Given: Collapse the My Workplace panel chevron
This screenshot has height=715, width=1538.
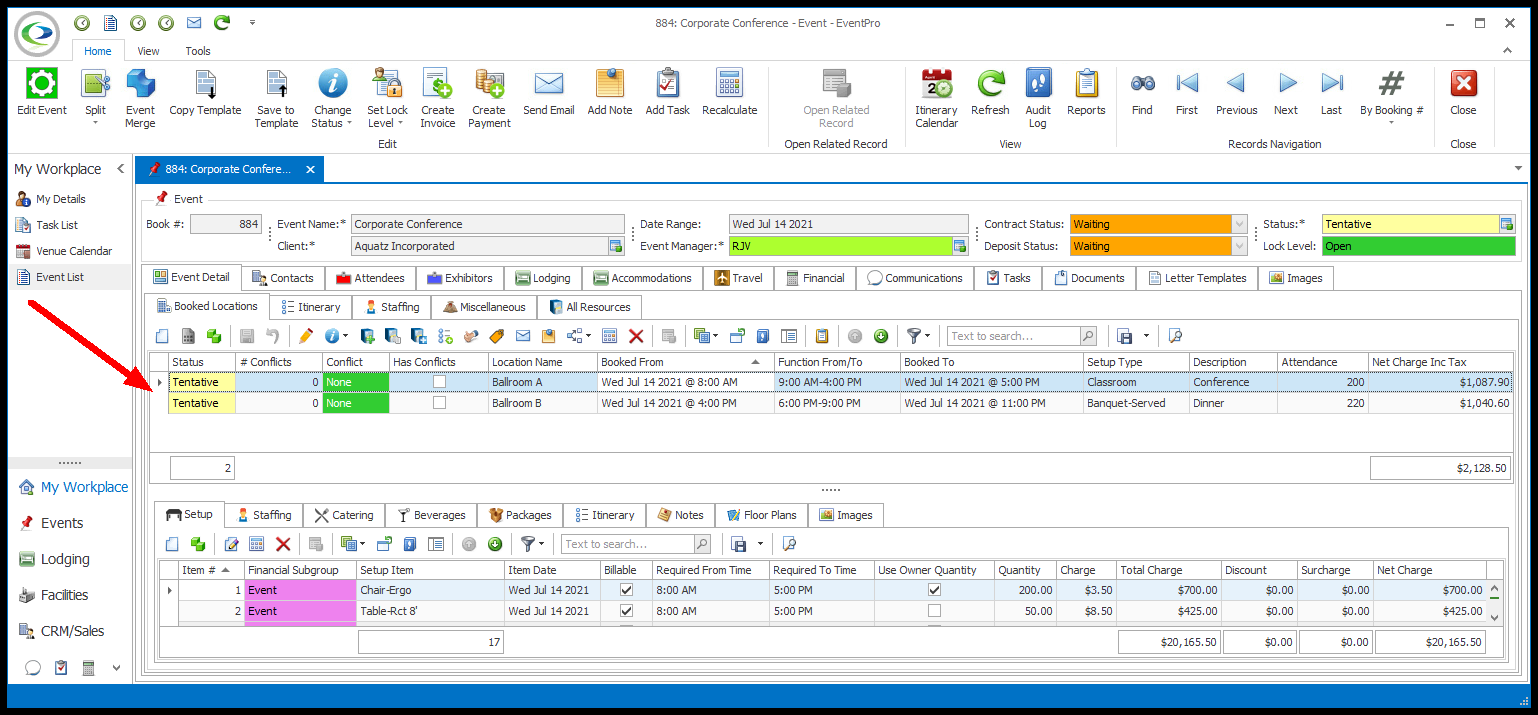Looking at the screenshot, I should (x=120, y=169).
